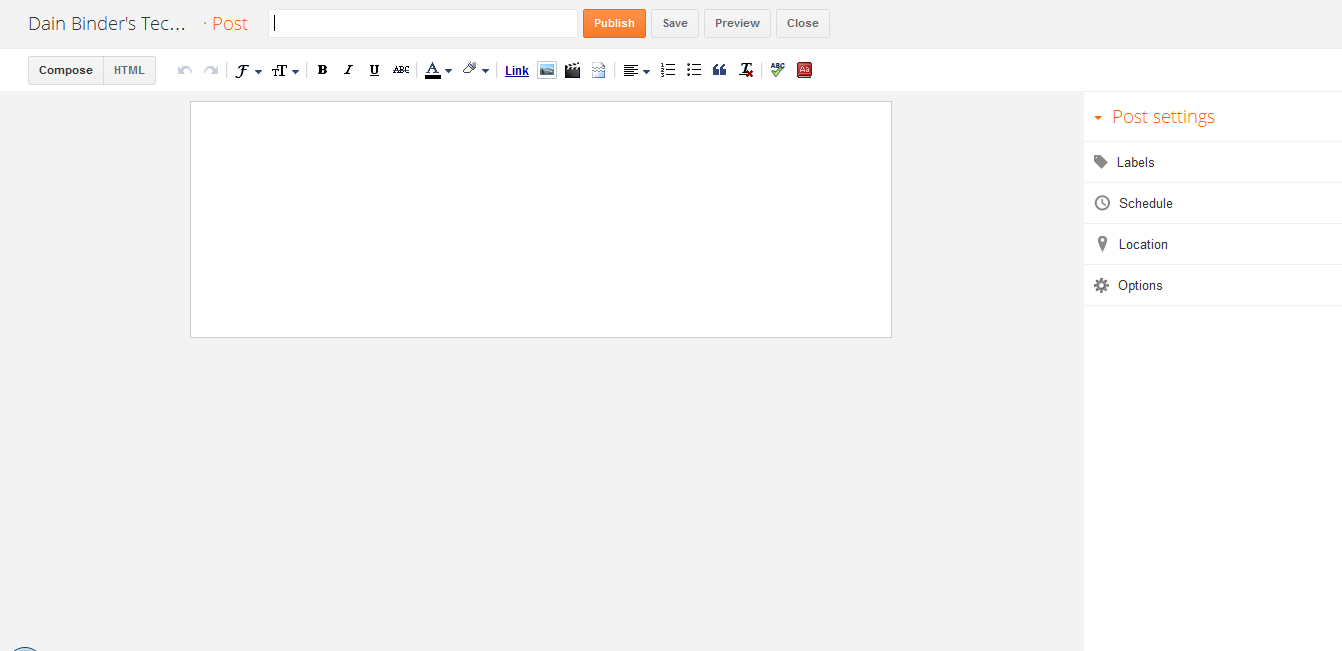The image size is (1342, 651).
Task: Apply bulleted list formatting
Action: pyautogui.click(x=694, y=70)
